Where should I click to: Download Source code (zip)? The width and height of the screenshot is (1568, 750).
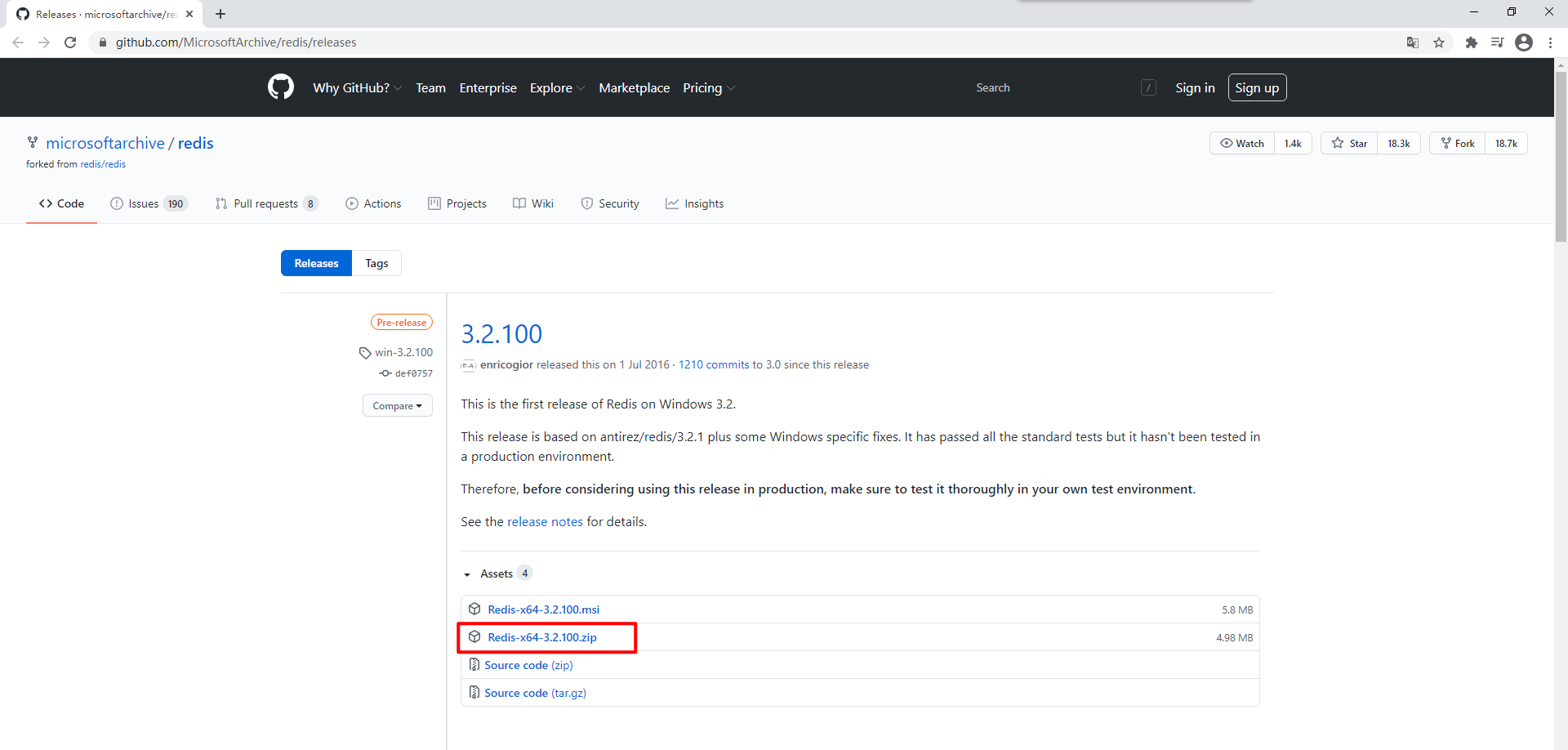[x=528, y=665]
